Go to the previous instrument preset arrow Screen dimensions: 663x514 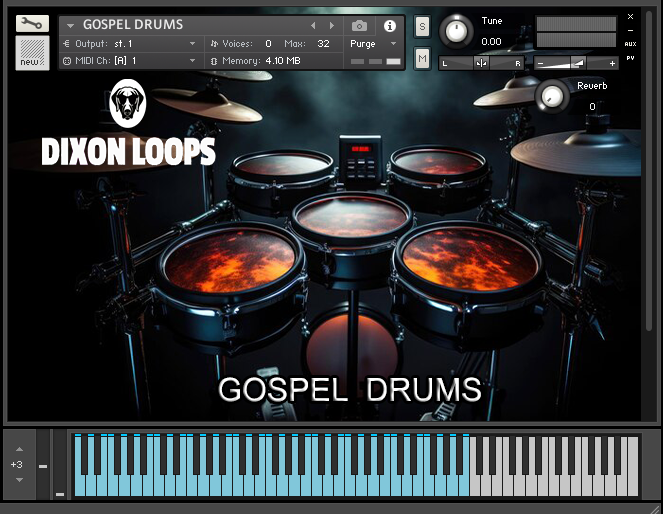312,25
